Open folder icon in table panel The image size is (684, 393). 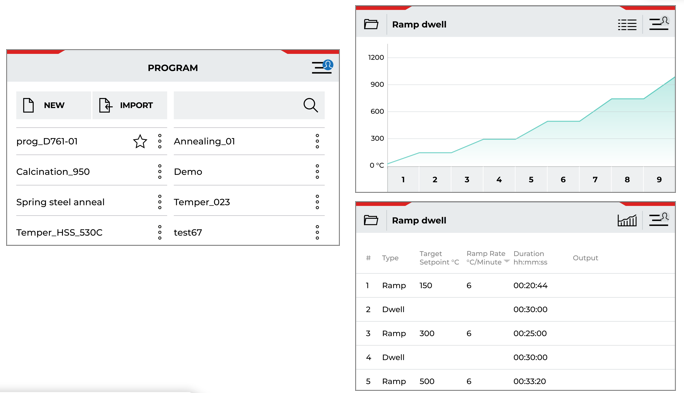click(371, 220)
